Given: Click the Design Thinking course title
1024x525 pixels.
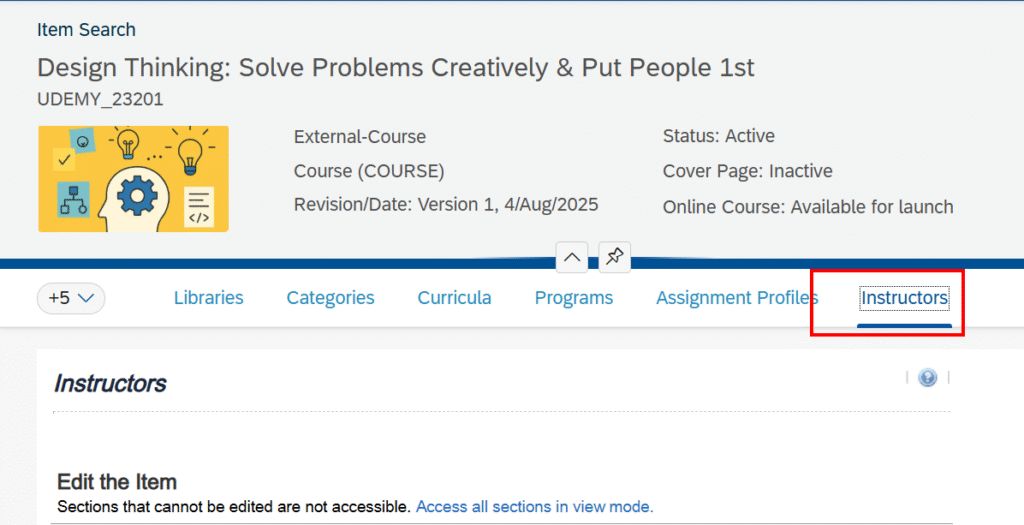Looking at the screenshot, I should coord(395,68).
